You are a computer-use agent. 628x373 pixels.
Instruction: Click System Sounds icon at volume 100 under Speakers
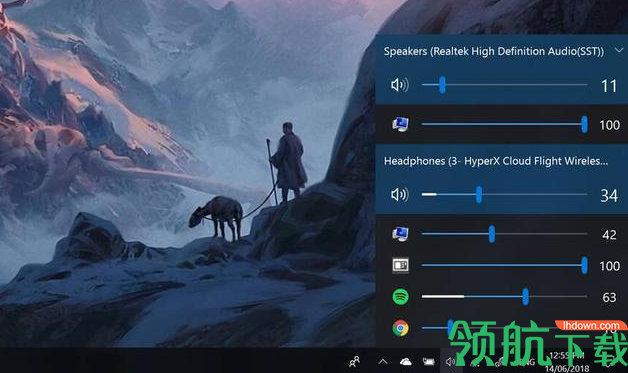point(400,125)
